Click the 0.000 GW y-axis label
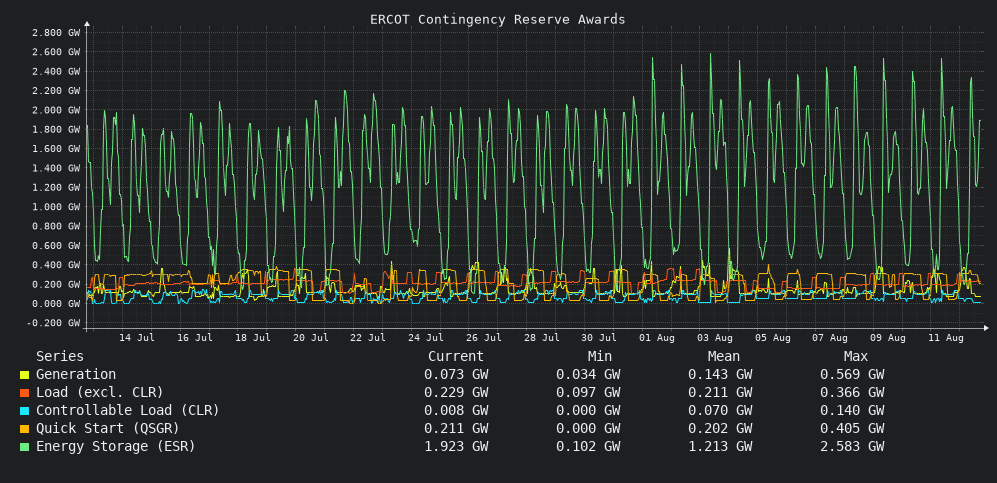This screenshot has height=483, width=997. pyautogui.click(x=56, y=304)
